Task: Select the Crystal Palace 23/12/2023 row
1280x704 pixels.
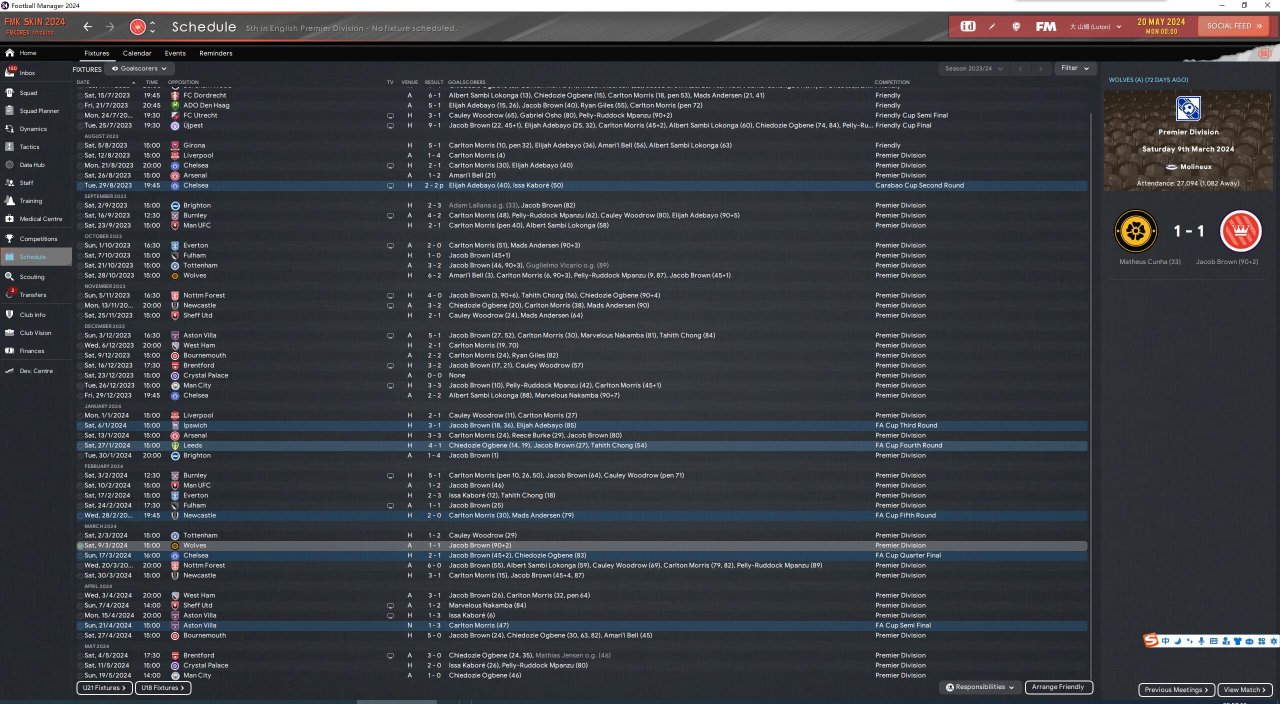Action: tap(581, 375)
